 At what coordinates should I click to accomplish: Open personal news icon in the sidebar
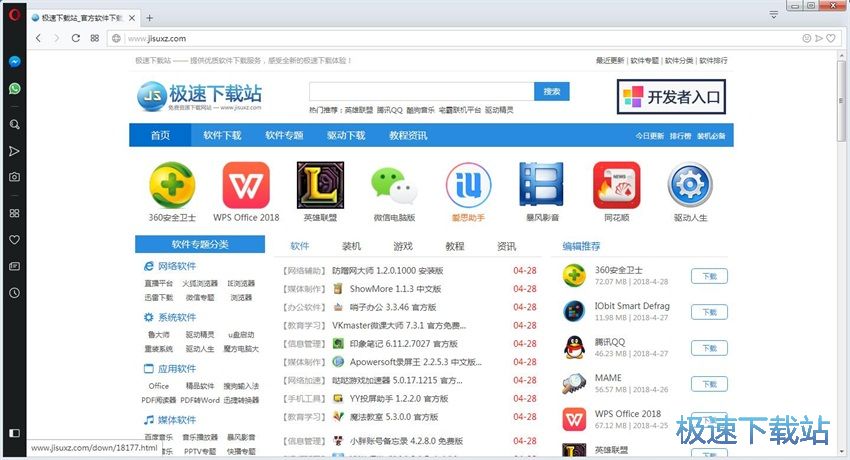point(15,266)
